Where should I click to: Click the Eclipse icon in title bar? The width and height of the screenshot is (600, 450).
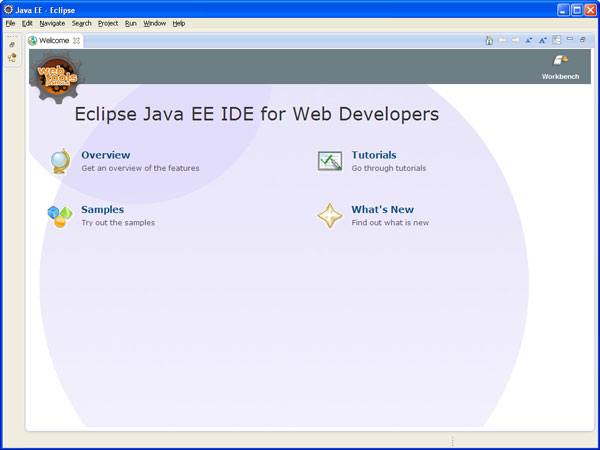click(x=8, y=10)
